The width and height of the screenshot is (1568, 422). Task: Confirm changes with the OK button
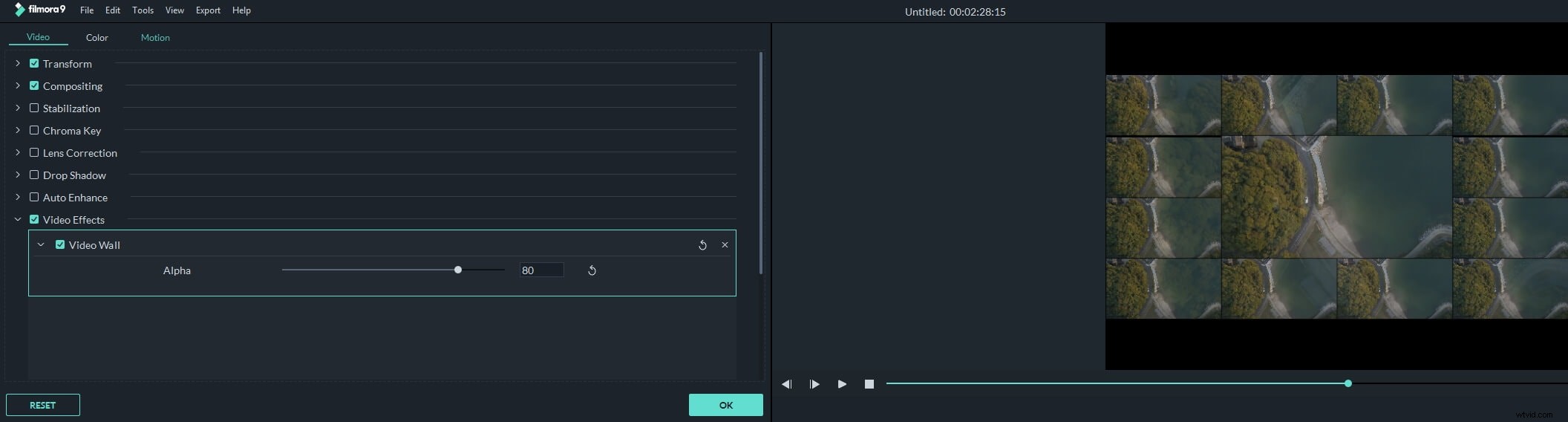click(x=726, y=405)
